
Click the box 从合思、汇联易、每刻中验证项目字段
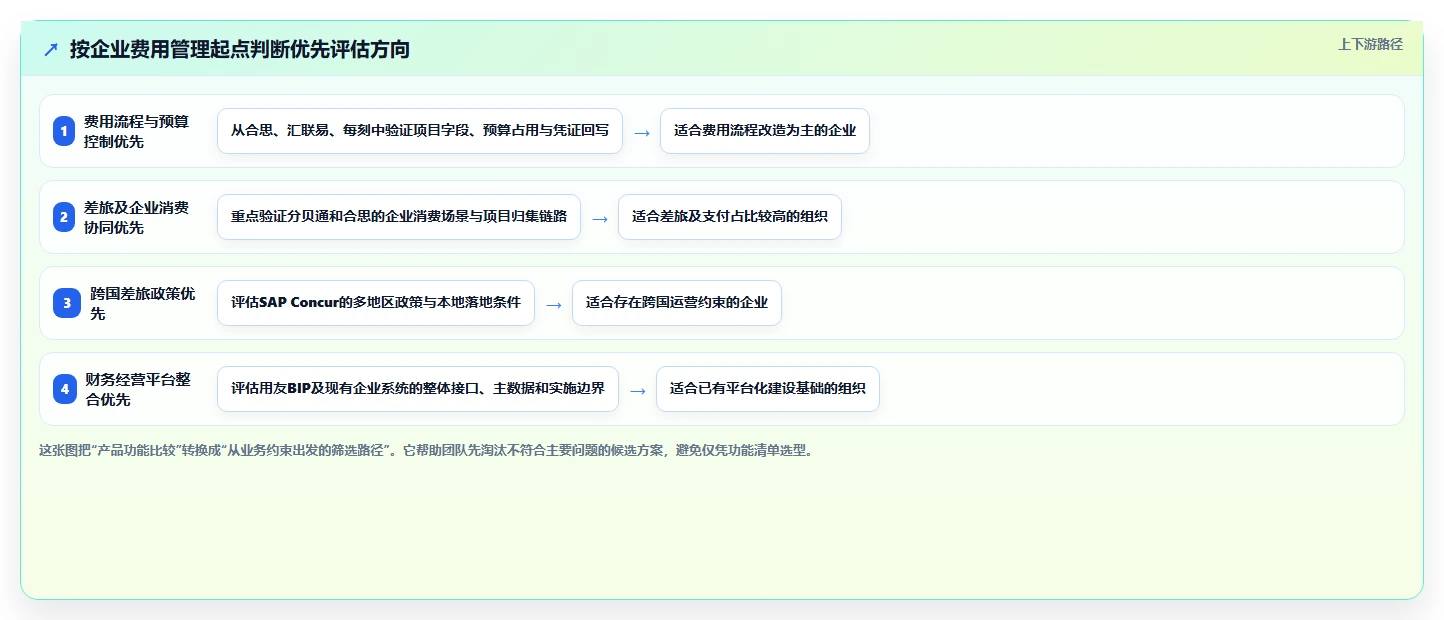420,131
